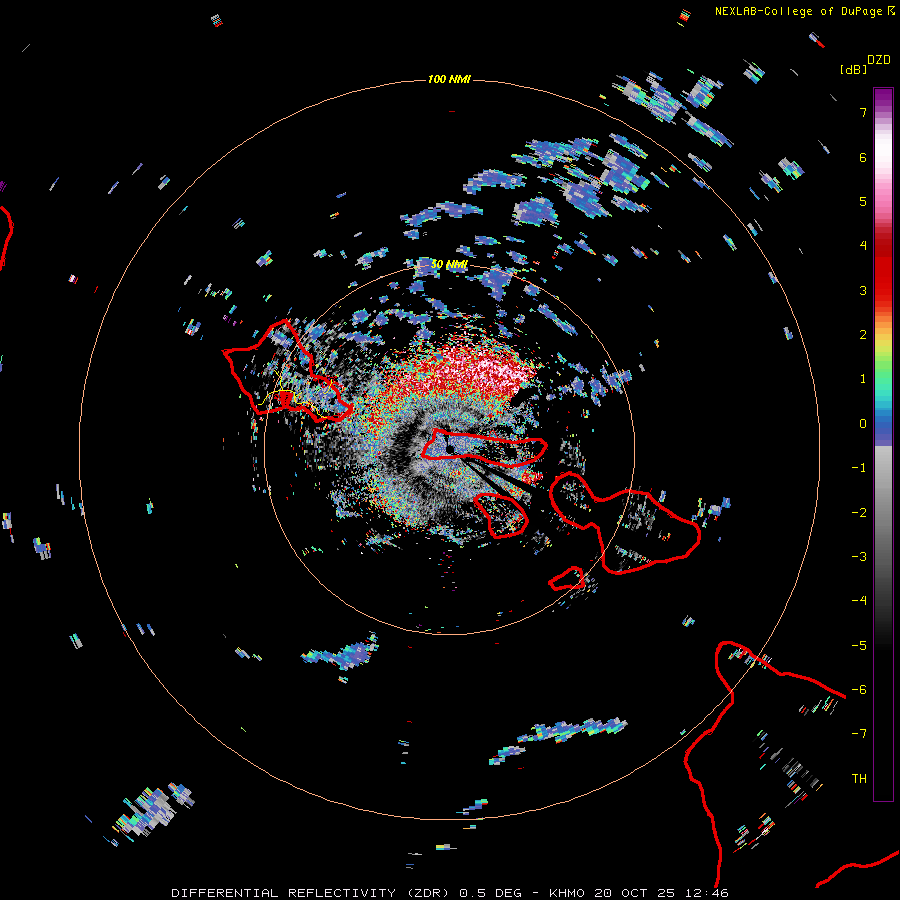Viewport: 900px width, 900px height.
Task: Click the 7 dB tick on the color scale
Action: pyautogui.click(x=863, y=112)
